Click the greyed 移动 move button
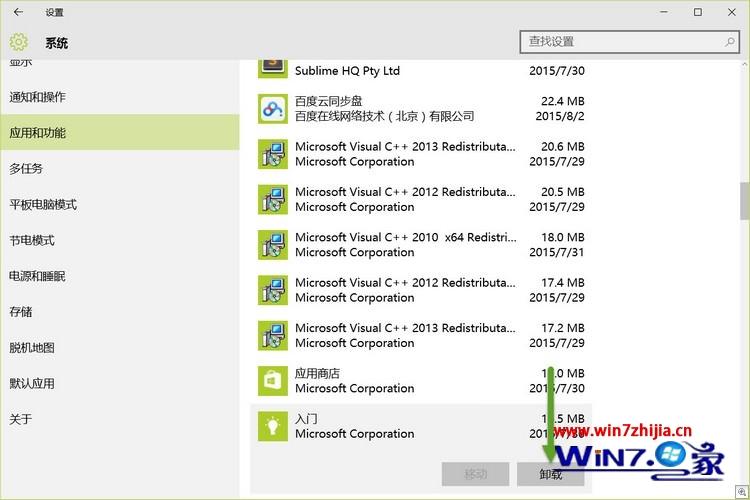The width and height of the screenshot is (750, 500). 475,474
